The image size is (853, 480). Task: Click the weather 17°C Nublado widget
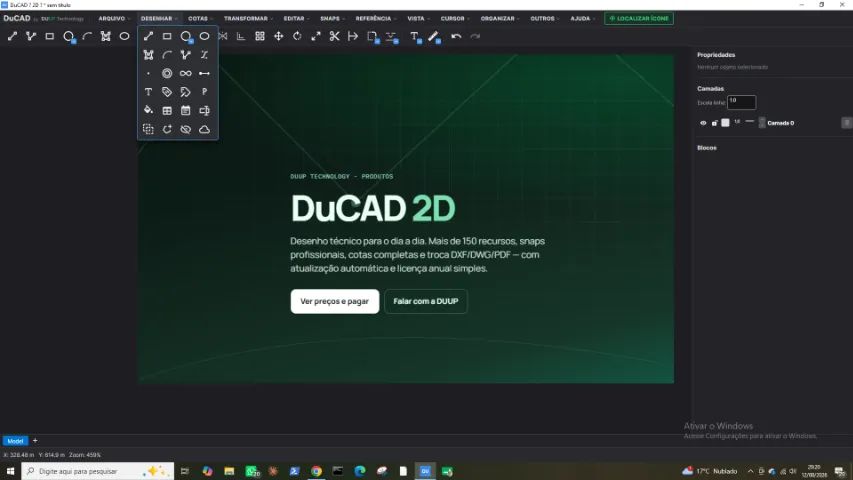pos(710,471)
